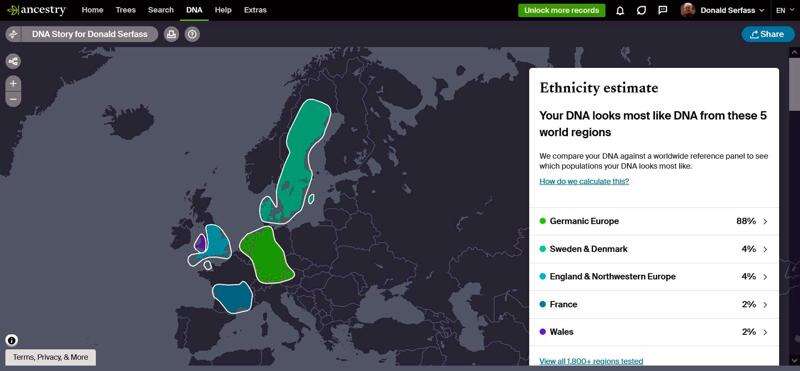Open Donald Serfass account dropdown
This screenshot has width=800, height=371.
723,10
